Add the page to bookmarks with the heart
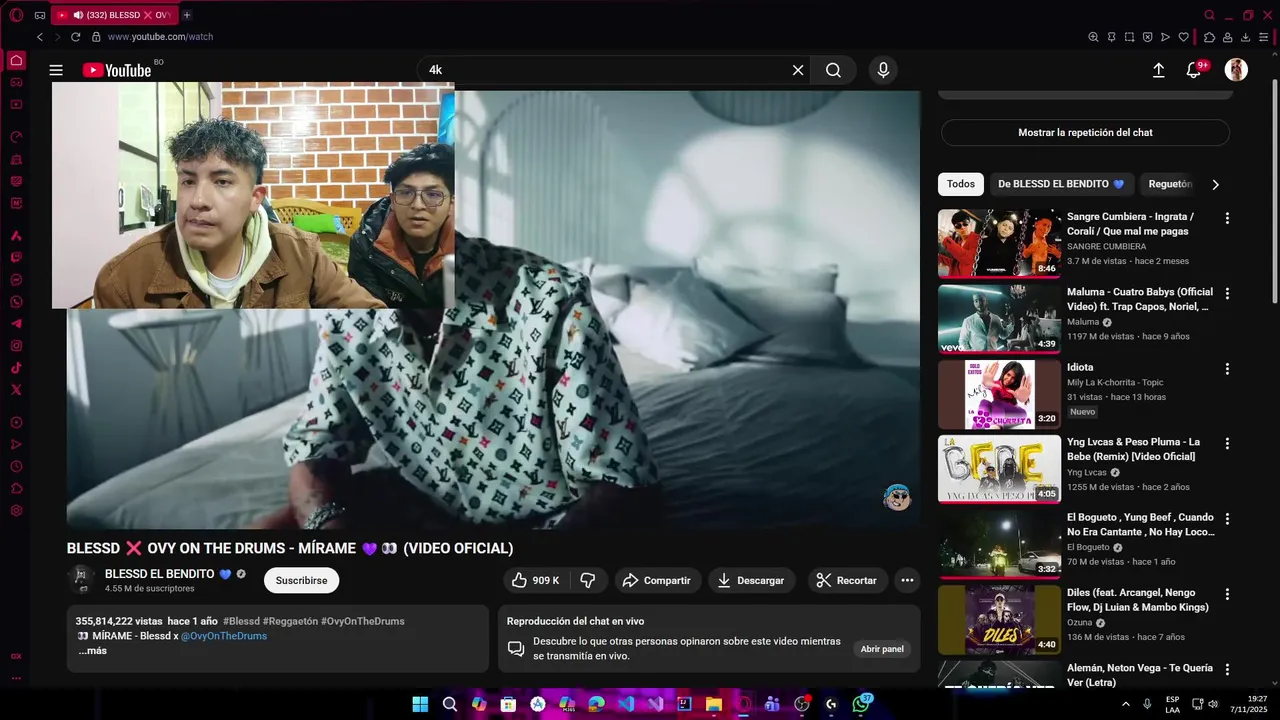Image resolution: width=1280 pixels, height=720 pixels. [1183, 37]
